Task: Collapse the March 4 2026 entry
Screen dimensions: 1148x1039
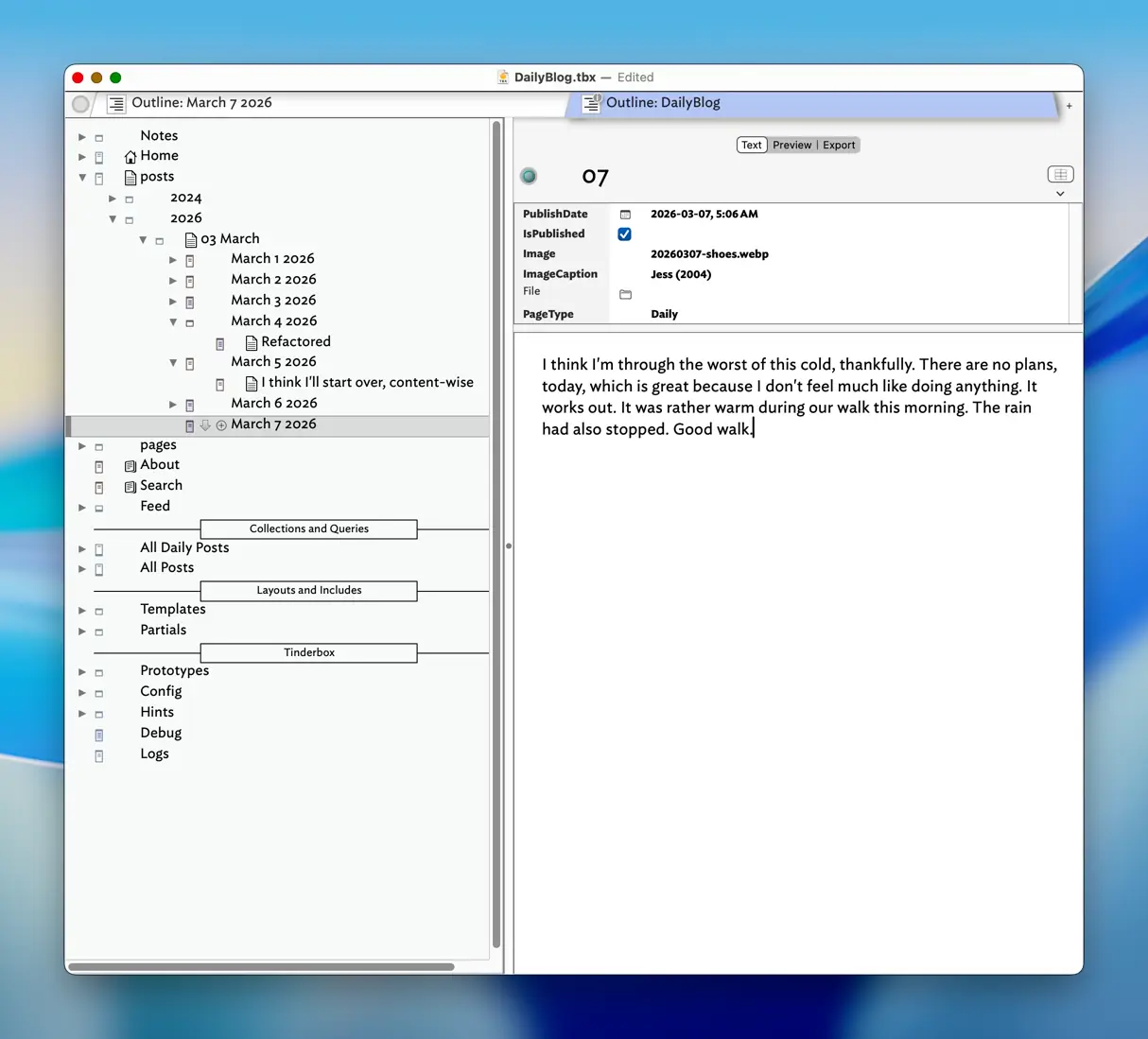Action: [x=173, y=321]
